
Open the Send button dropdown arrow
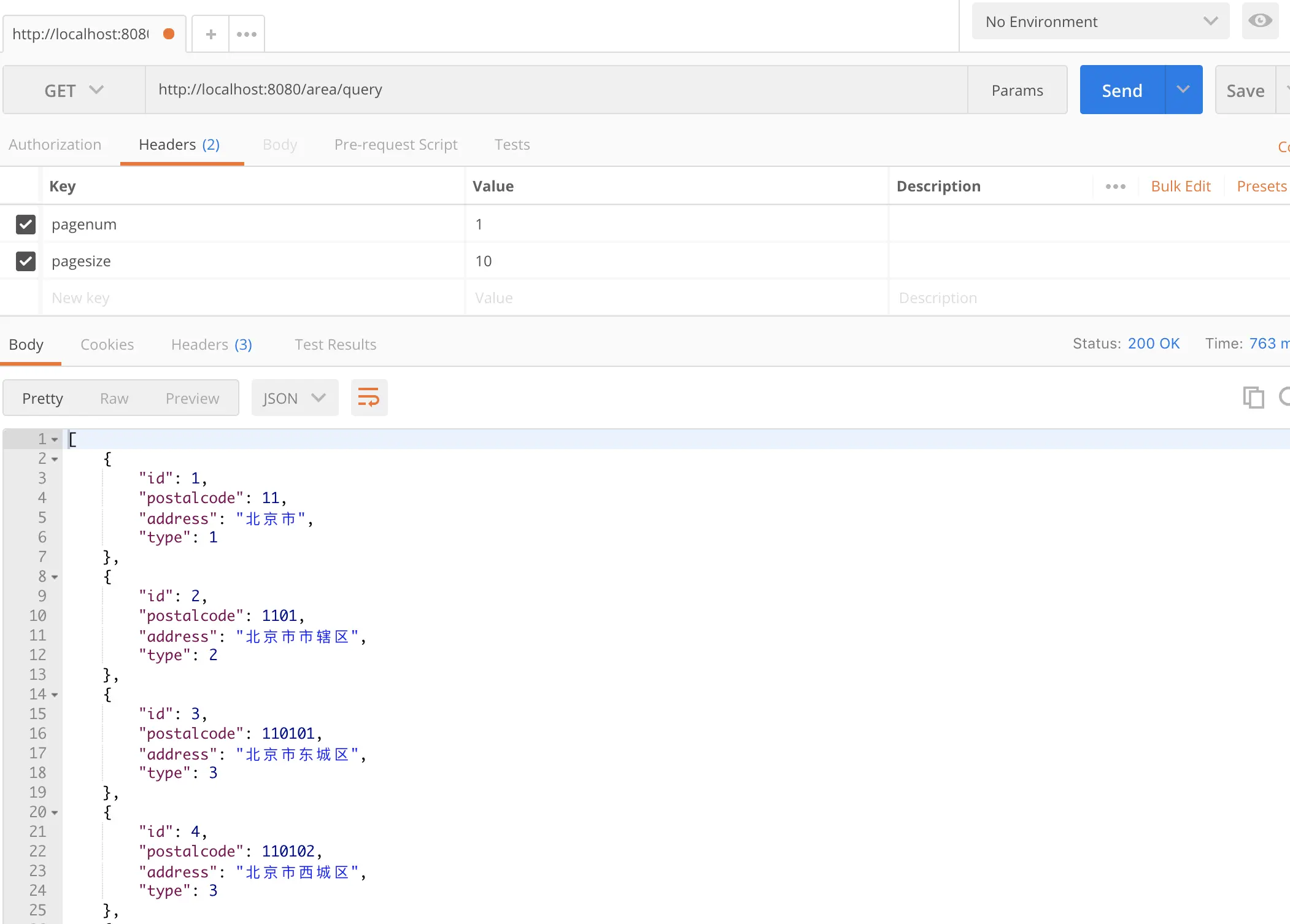click(1183, 90)
